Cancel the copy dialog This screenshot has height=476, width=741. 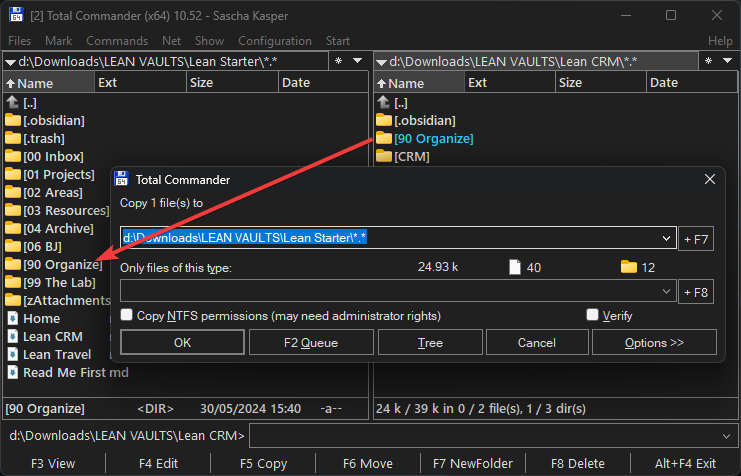pos(537,342)
